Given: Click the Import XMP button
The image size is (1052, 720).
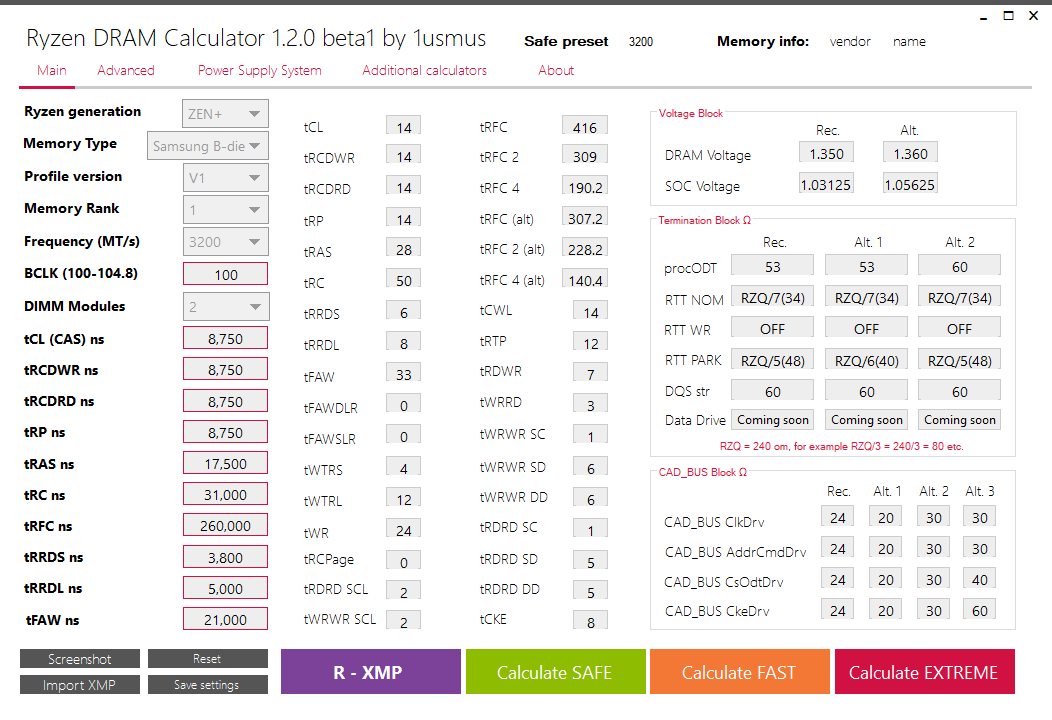Looking at the screenshot, I should point(80,684).
